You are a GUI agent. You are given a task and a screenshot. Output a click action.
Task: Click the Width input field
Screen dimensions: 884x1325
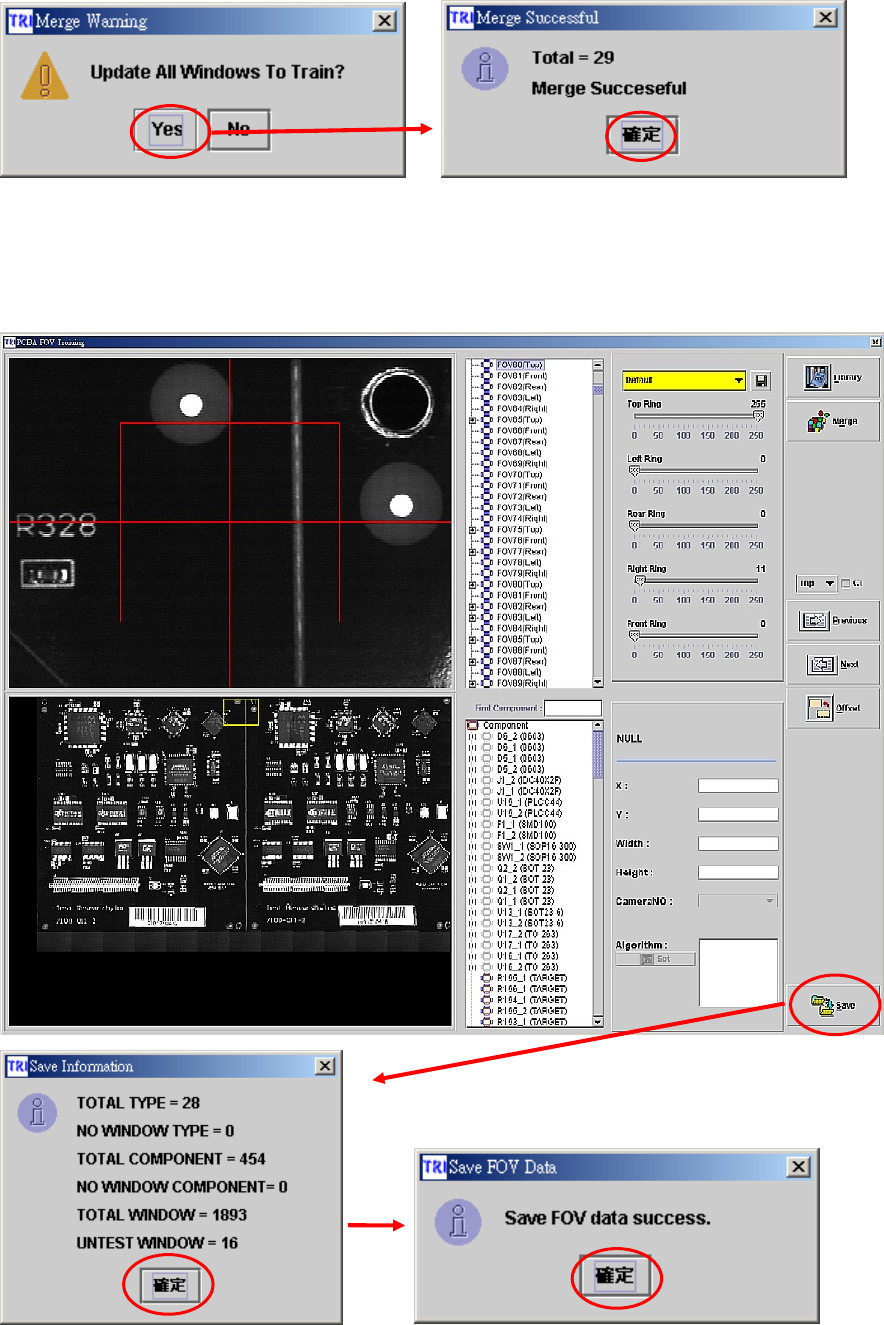click(738, 844)
